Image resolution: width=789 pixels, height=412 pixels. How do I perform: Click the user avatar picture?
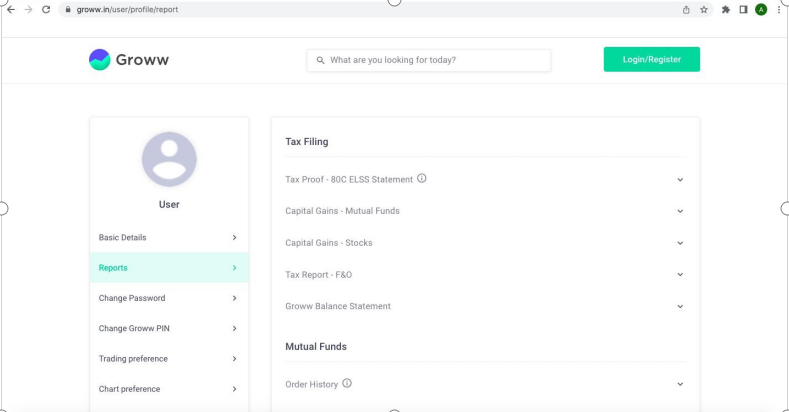pos(169,159)
